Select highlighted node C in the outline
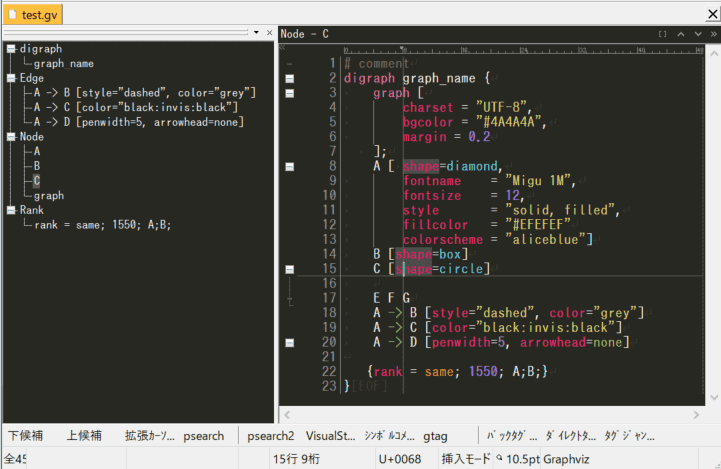The width and height of the screenshot is (721, 469). tap(37, 181)
